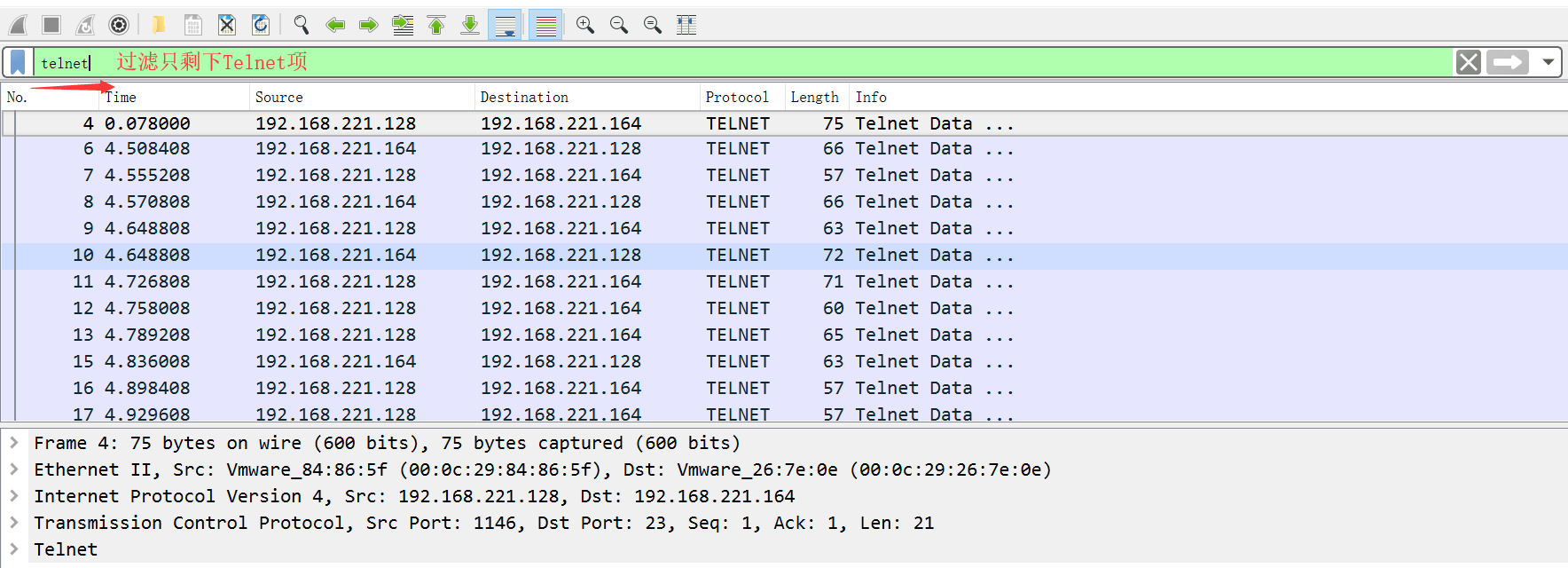The width and height of the screenshot is (1568, 568).
Task: Zoom out the packet text
Action: (x=619, y=25)
